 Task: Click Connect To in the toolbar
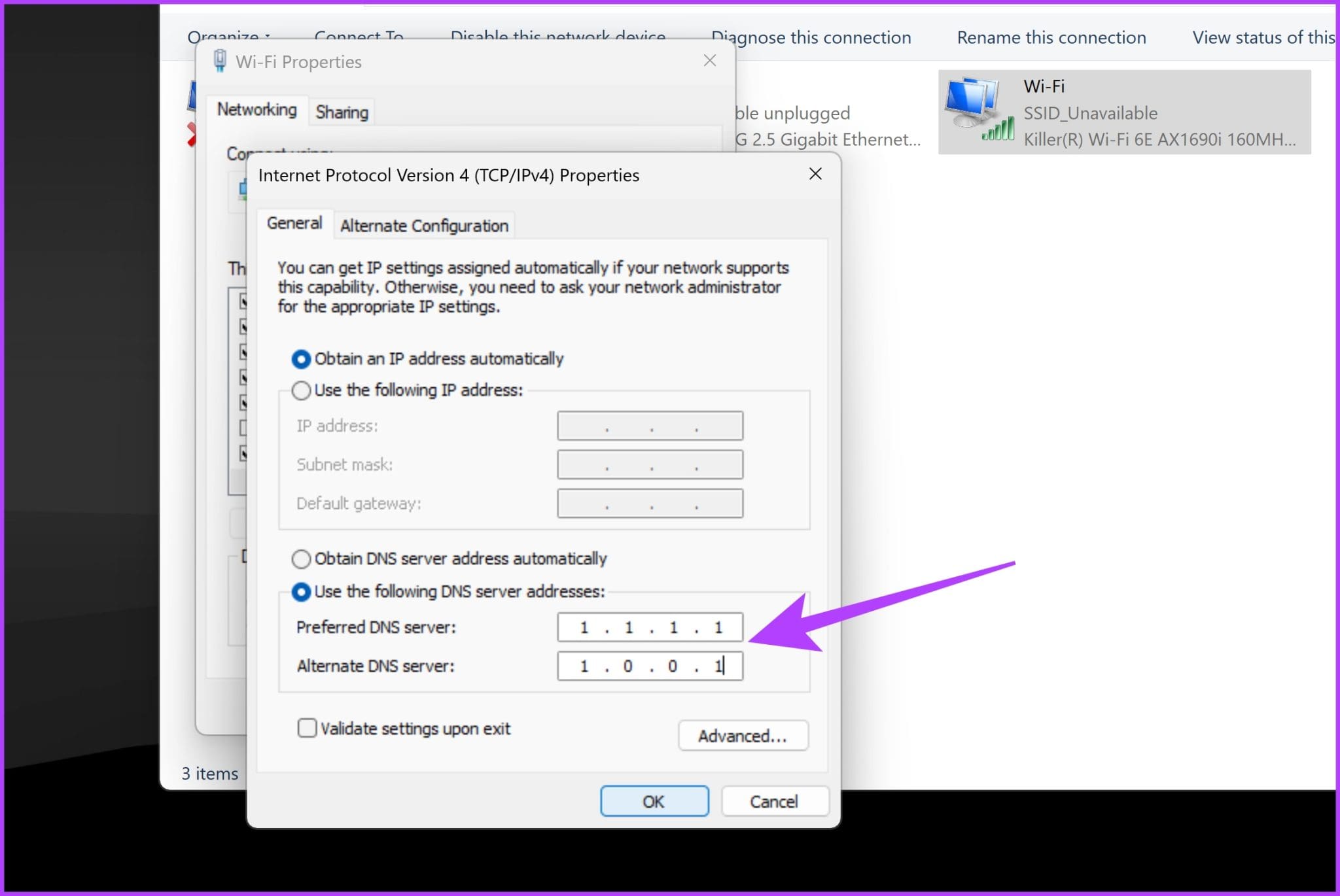(x=359, y=37)
